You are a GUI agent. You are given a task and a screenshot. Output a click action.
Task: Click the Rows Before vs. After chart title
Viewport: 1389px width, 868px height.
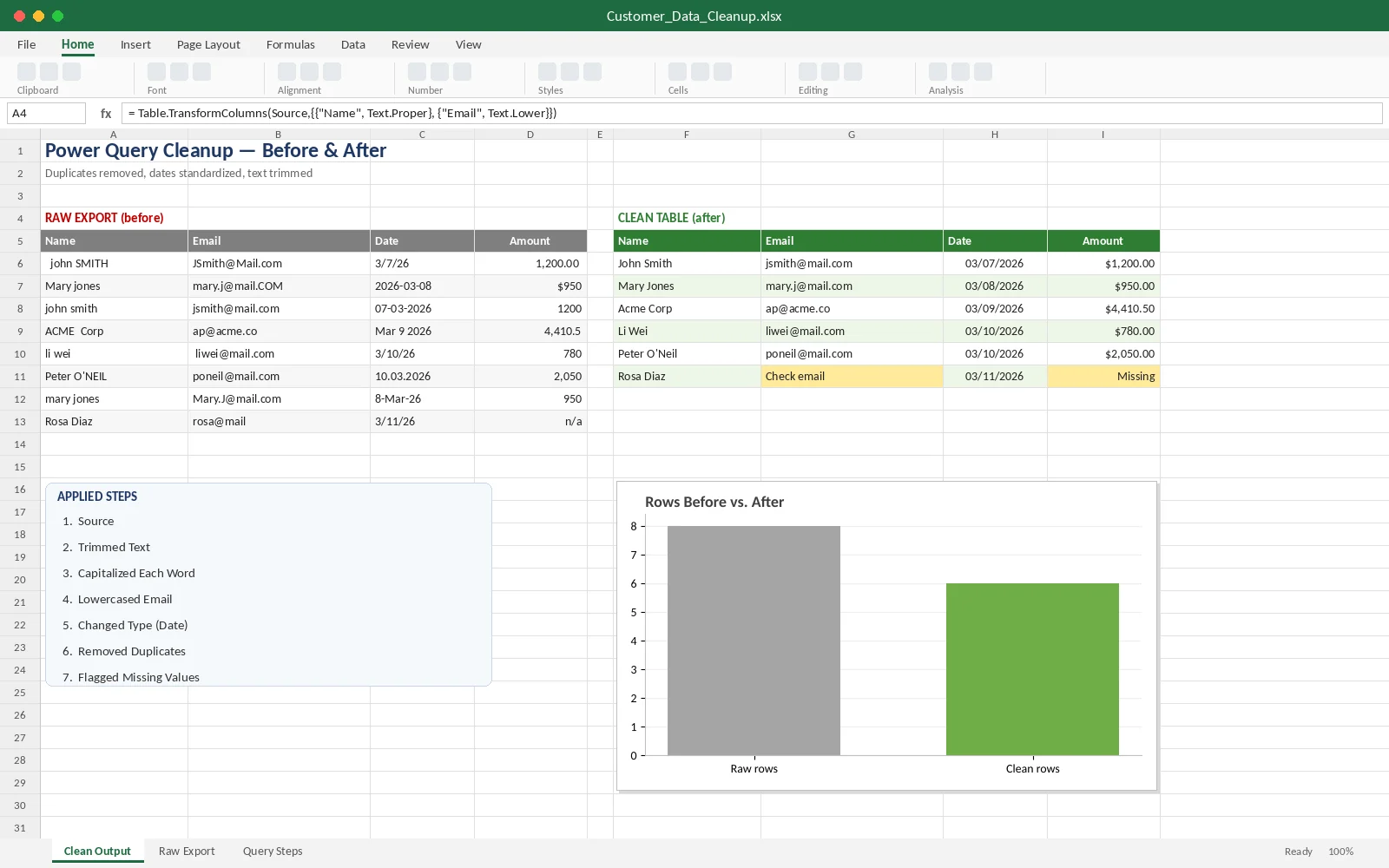click(x=714, y=502)
